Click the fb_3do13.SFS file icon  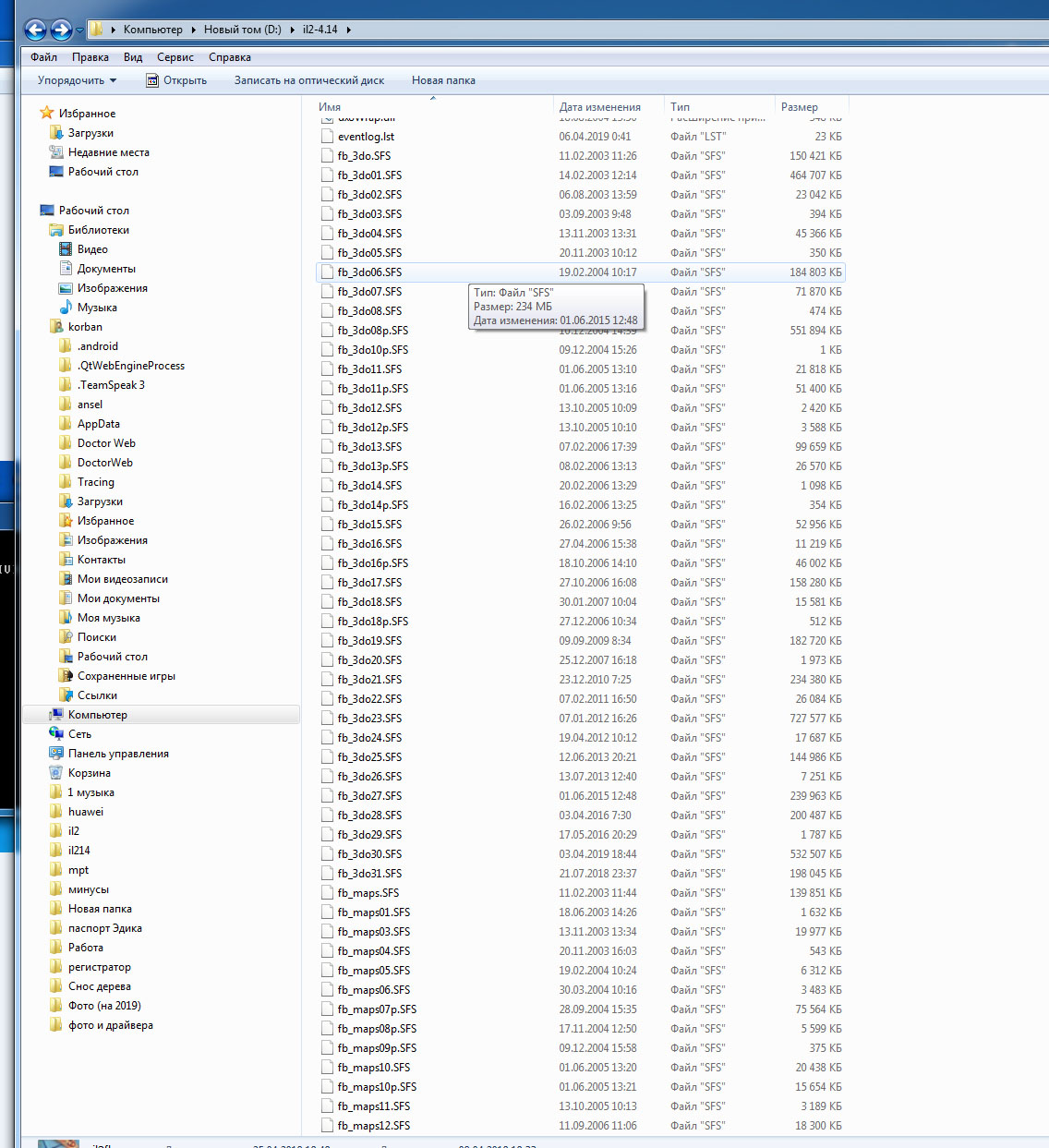tap(327, 447)
